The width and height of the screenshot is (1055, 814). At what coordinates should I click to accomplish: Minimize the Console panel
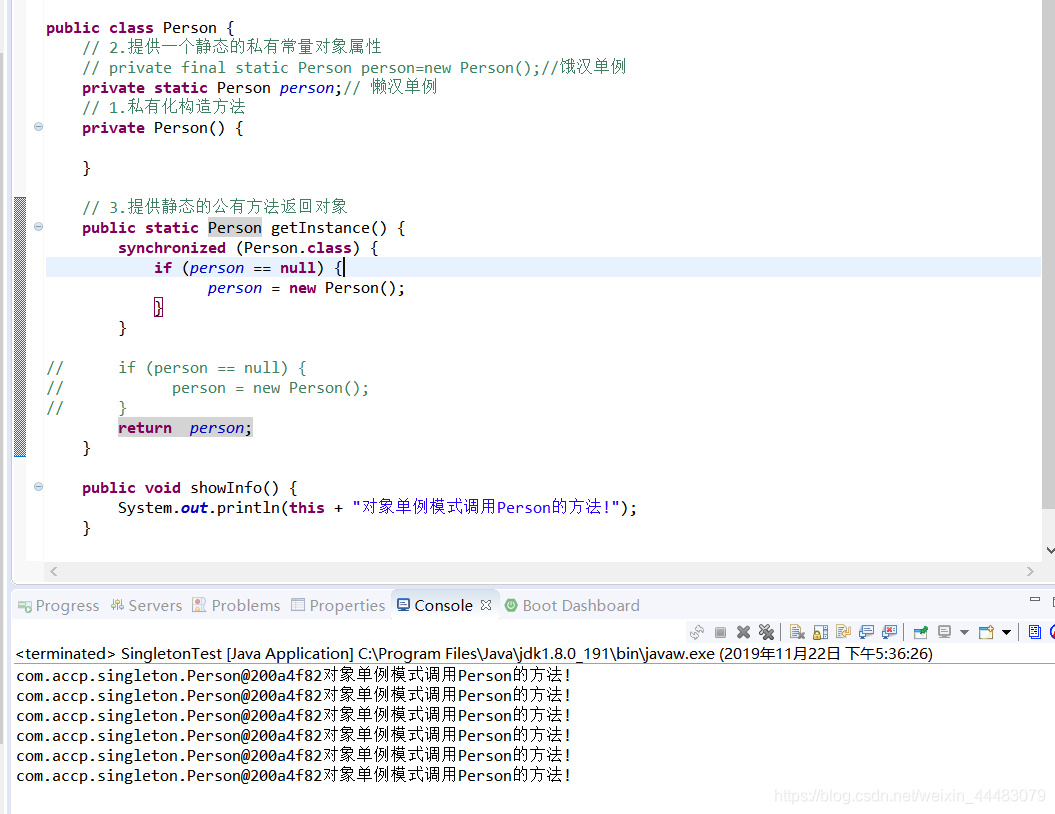(1035, 599)
